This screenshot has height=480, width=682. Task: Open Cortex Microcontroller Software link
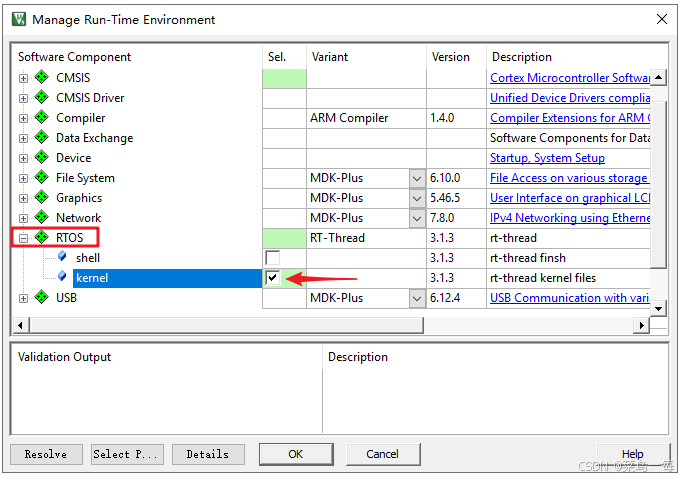pos(570,78)
